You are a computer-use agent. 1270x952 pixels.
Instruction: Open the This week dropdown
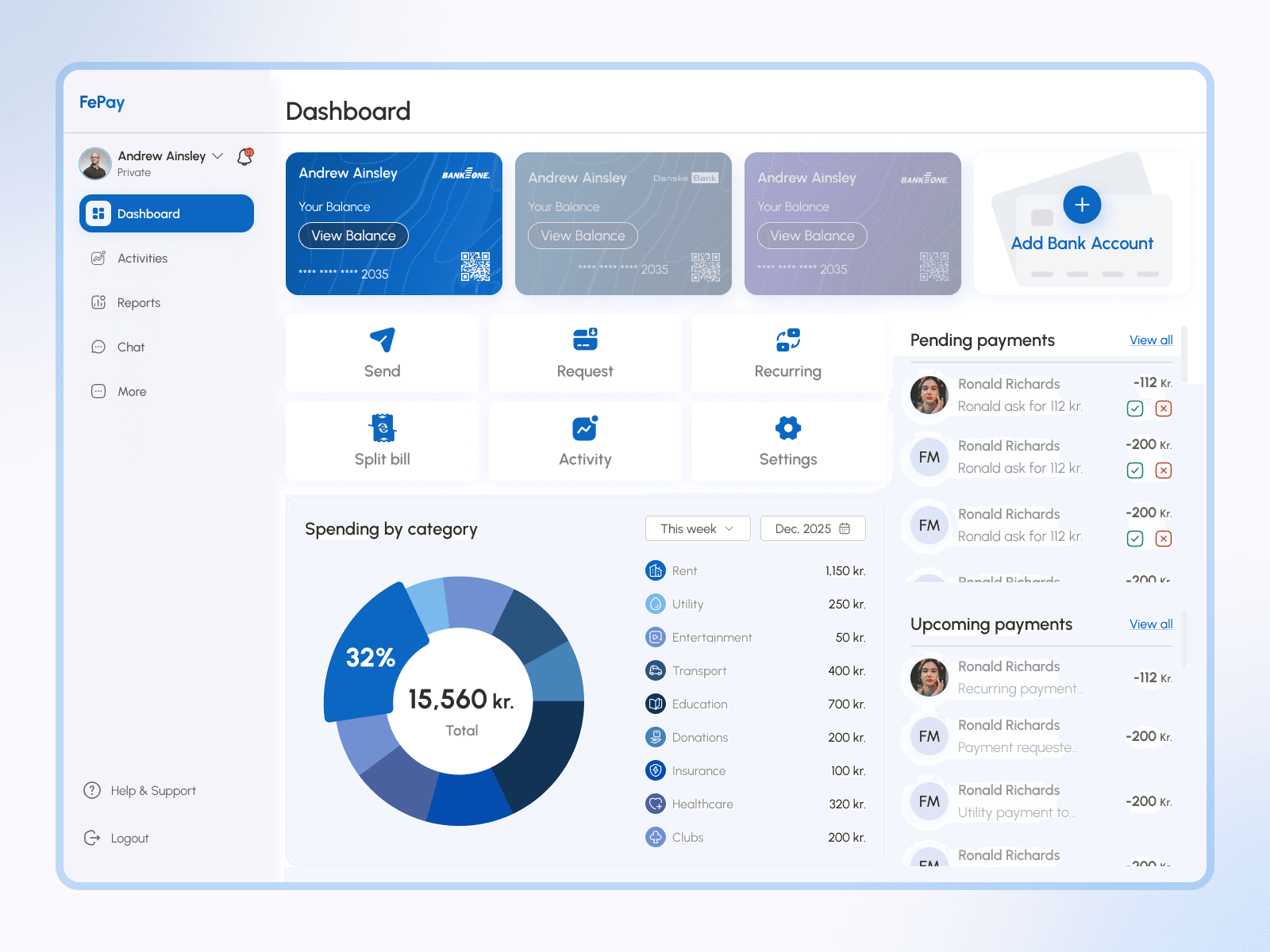[x=698, y=528]
